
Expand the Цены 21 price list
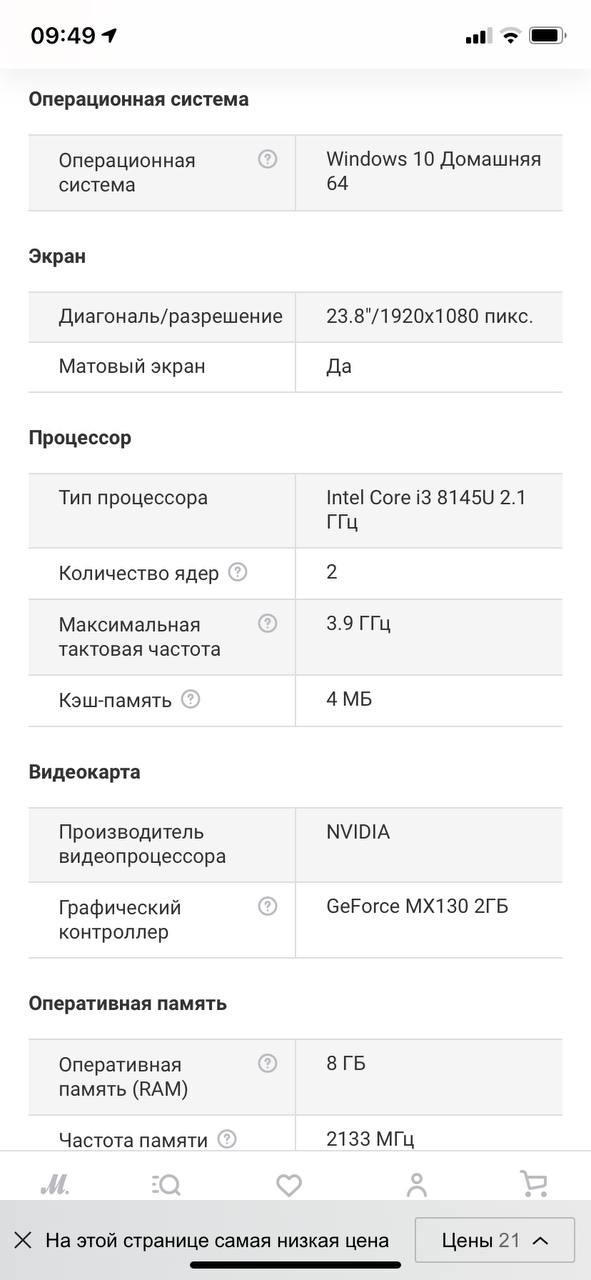pyautogui.click(x=495, y=1241)
